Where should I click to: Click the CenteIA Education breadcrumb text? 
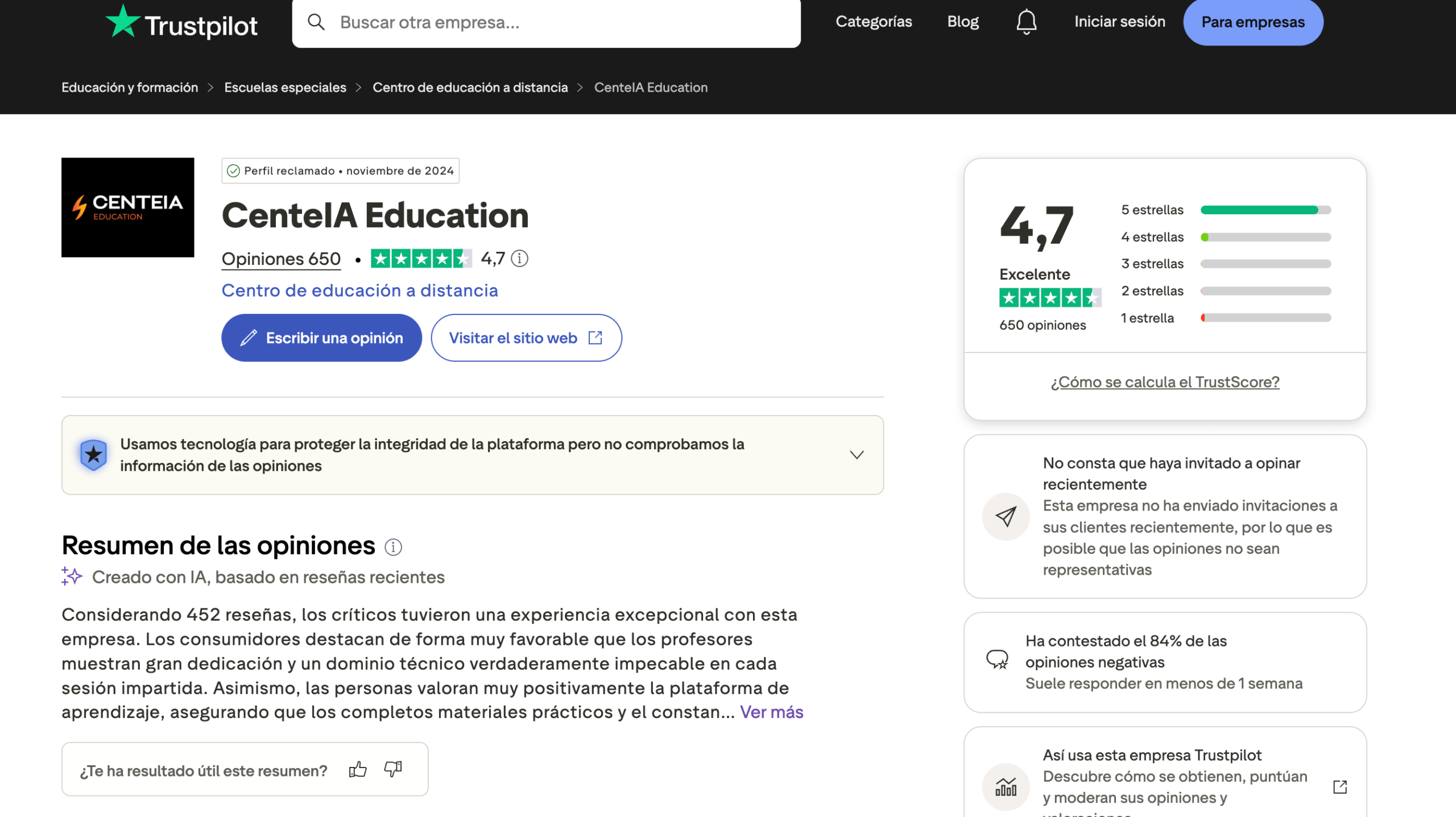click(x=651, y=88)
